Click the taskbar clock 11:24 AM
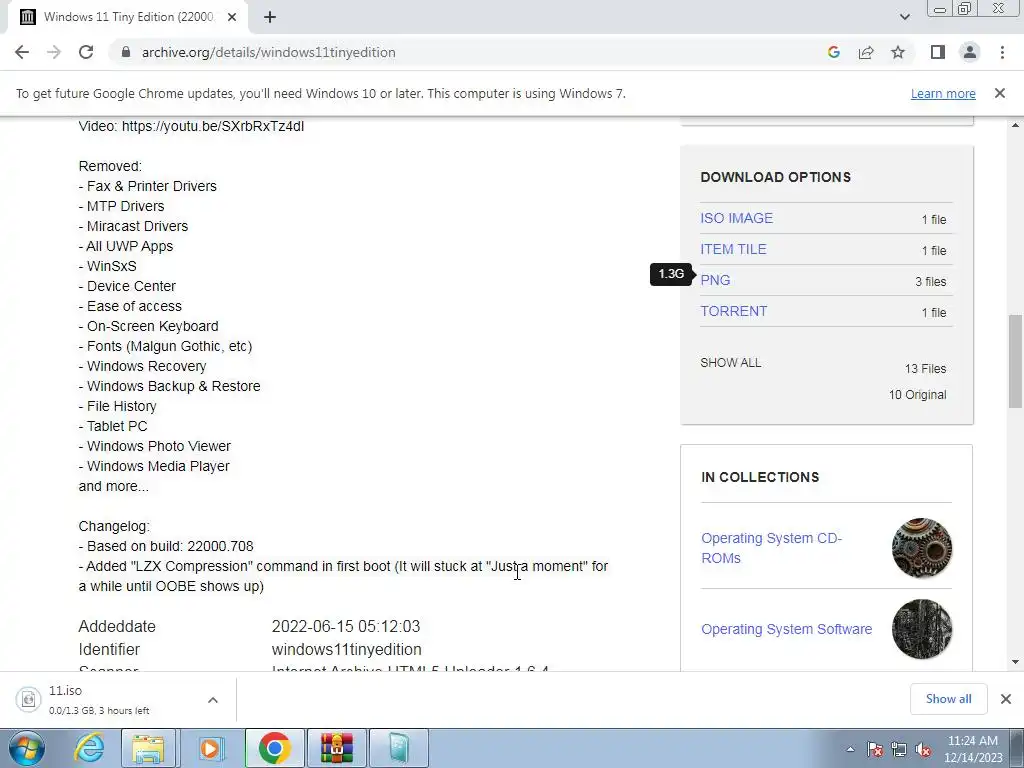 click(972, 741)
